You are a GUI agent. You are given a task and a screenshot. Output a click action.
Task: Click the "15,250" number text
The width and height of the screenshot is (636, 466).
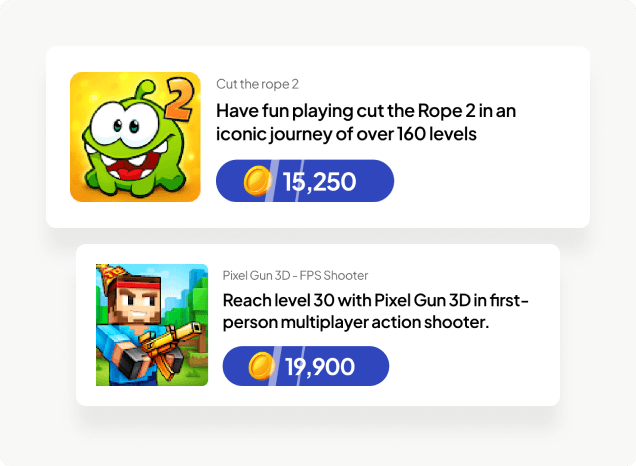tap(320, 182)
